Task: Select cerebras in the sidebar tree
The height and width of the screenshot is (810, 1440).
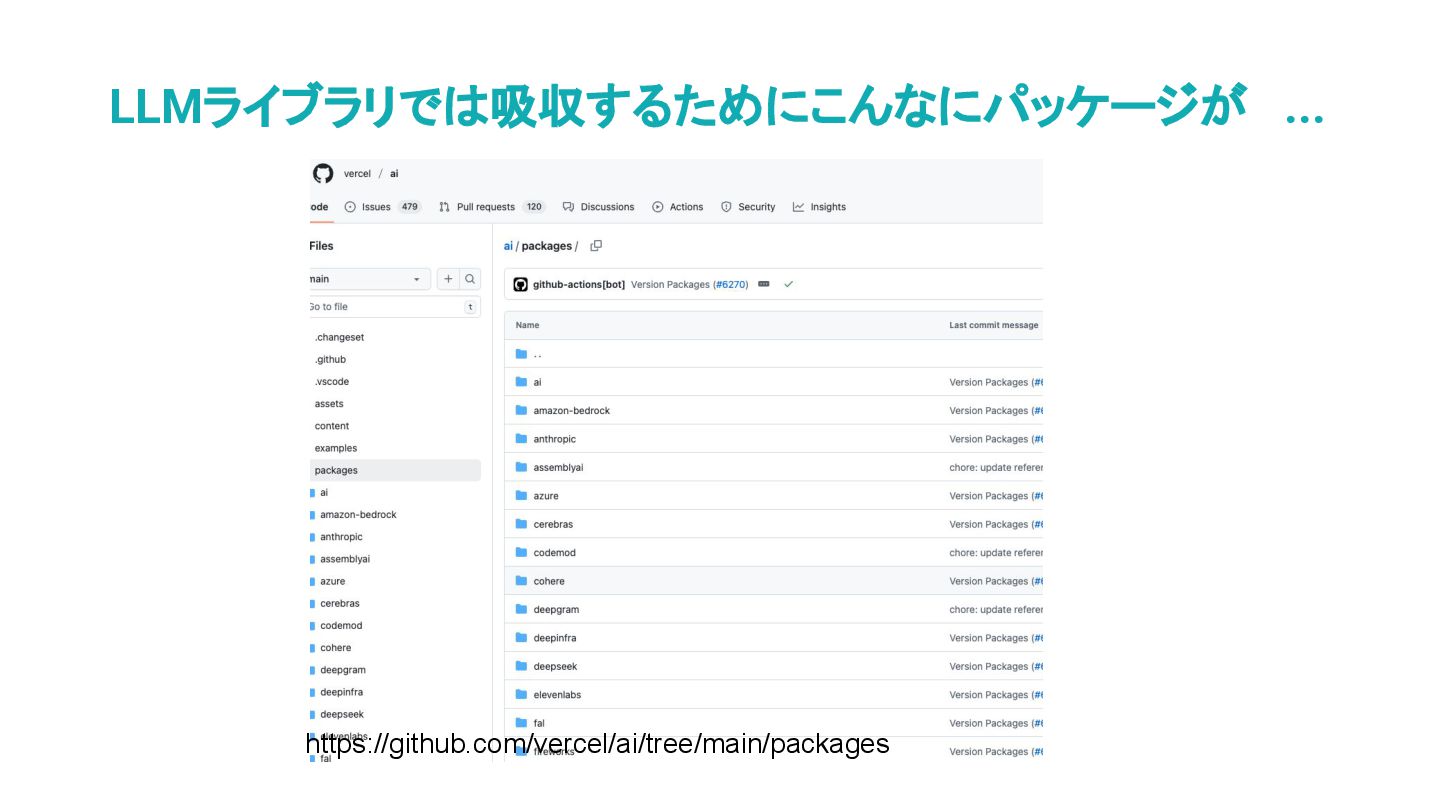Action: tap(340, 604)
